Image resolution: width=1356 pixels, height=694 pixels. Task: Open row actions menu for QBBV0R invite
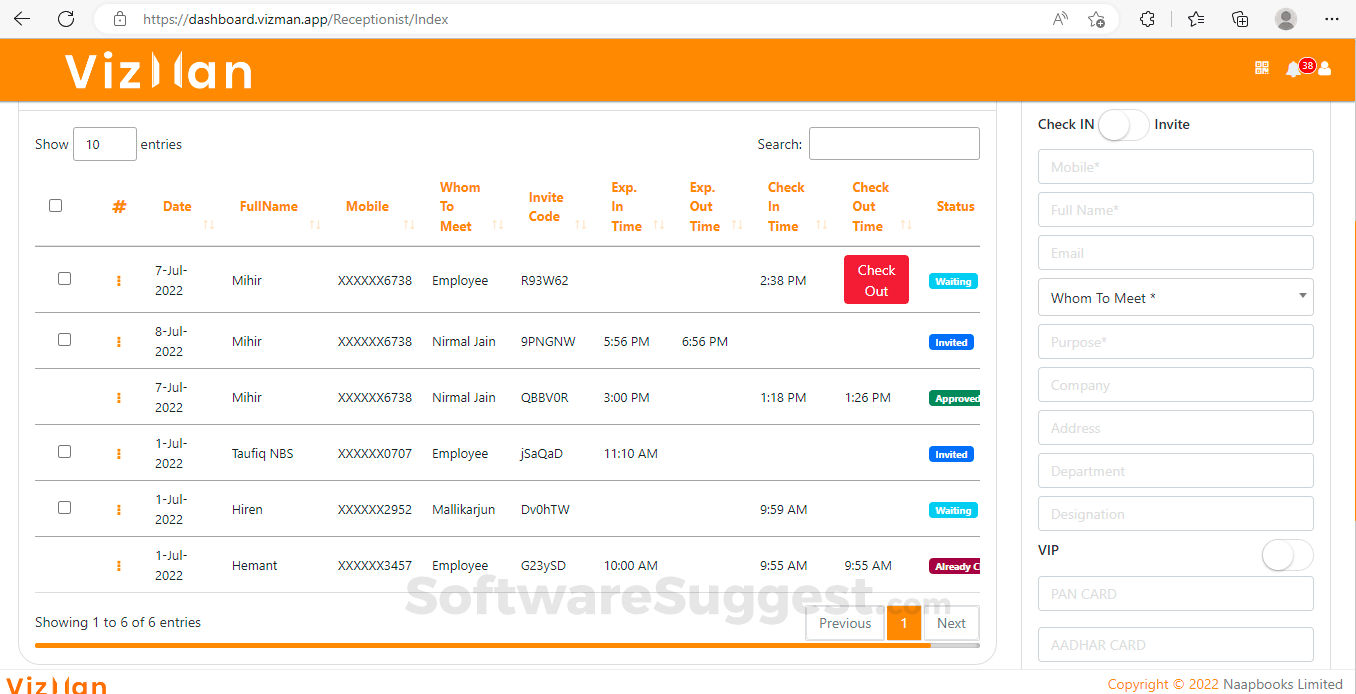pyautogui.click(x=119, y=398)
